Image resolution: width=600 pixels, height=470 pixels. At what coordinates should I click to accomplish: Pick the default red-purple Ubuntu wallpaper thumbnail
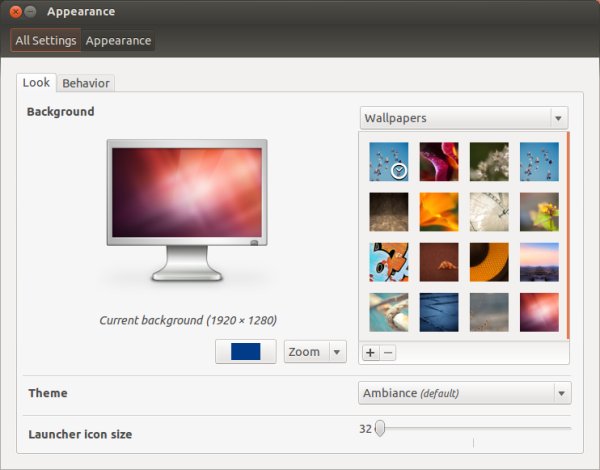point(539,312)
